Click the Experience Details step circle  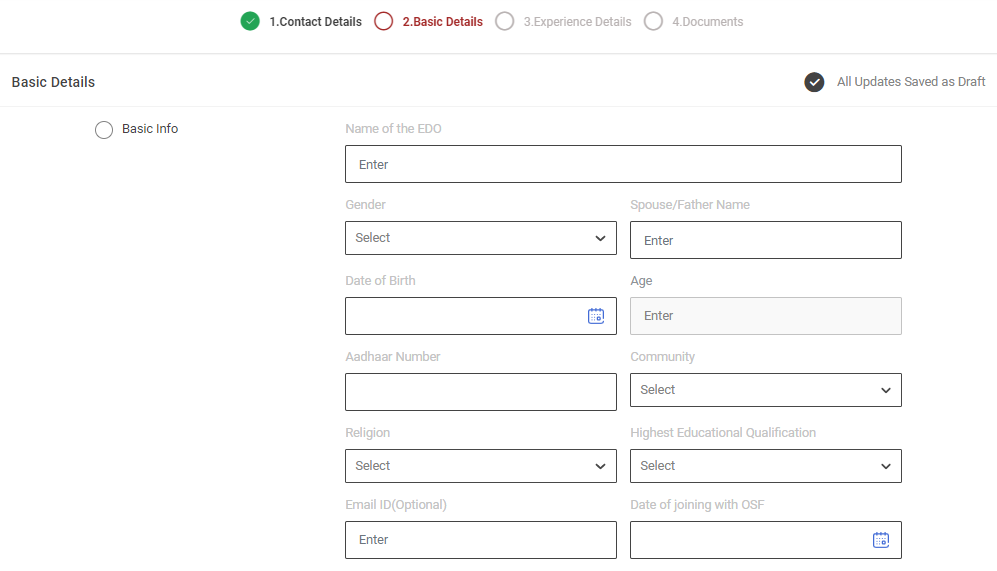[x=505, y=21]
